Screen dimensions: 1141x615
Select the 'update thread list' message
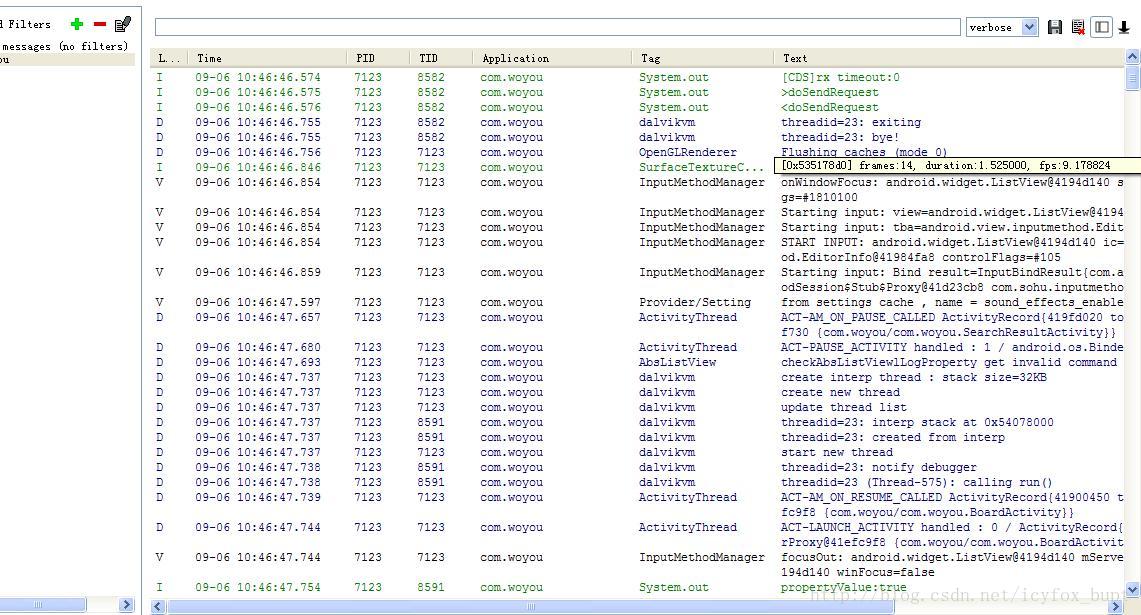[844, 408]
